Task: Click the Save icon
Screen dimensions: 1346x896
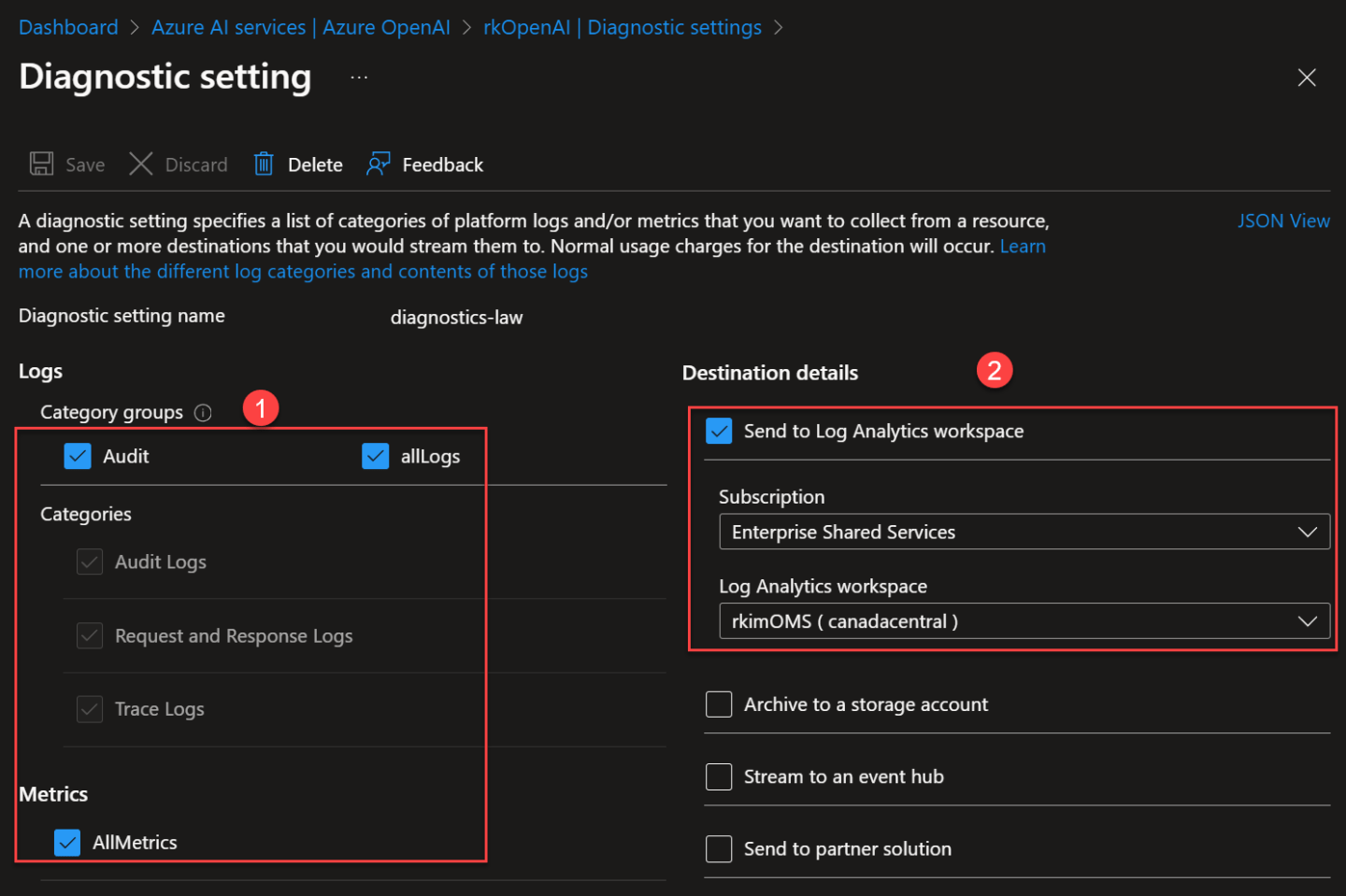Action: click(x=41, y=164)
